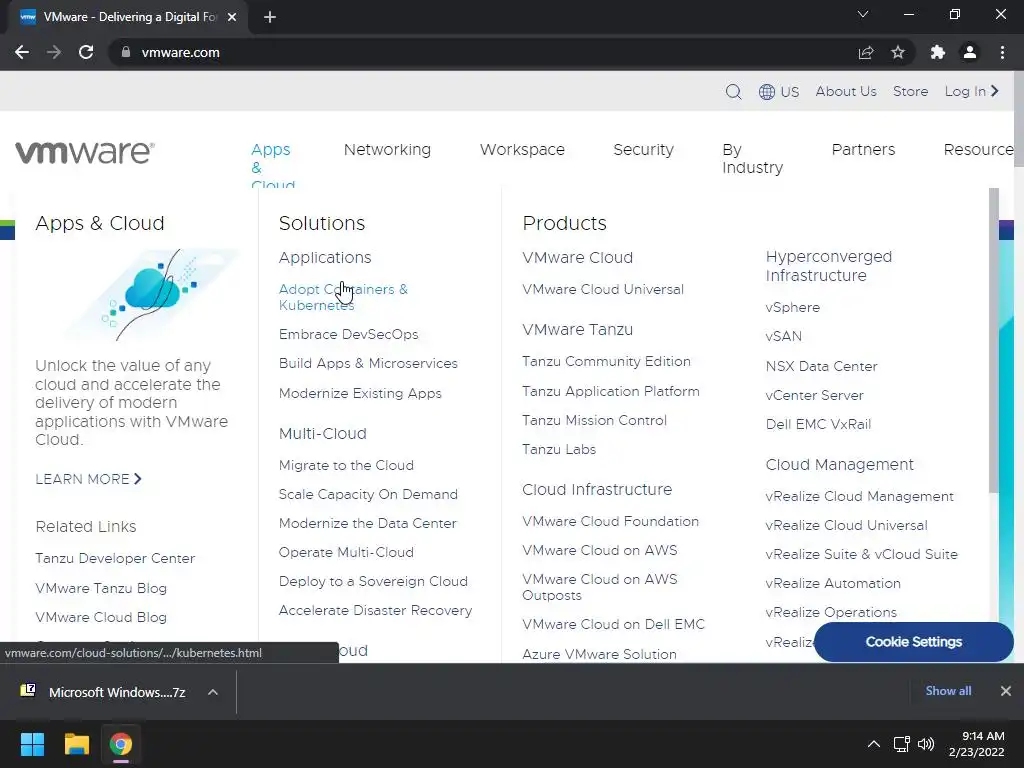Open File Explorer from taskbar
Screen dimensions: 1024x768
pyautogui.click(x=76, y=744)
